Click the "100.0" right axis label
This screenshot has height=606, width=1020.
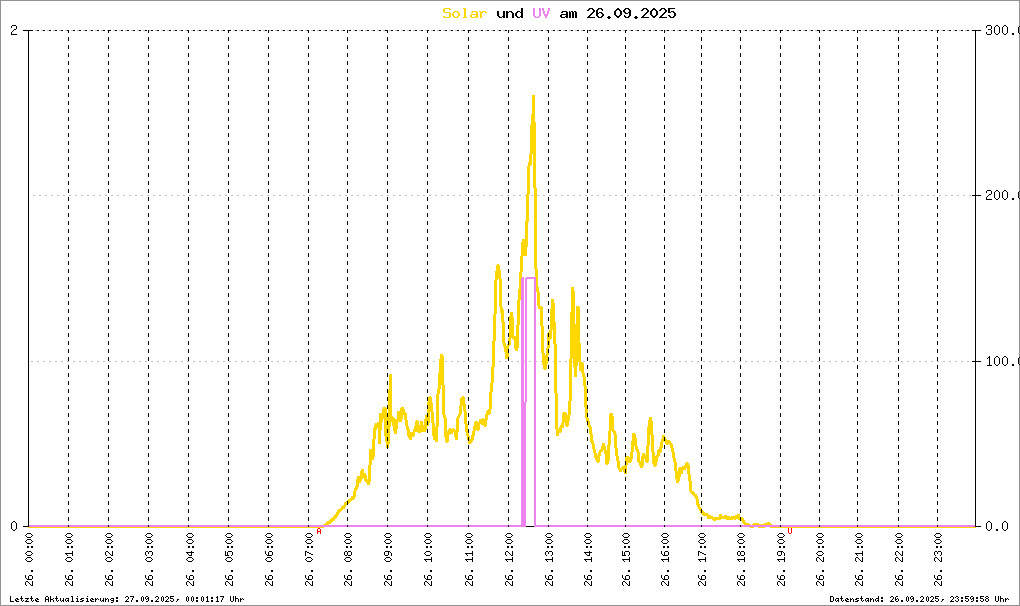pos(1000,361)
